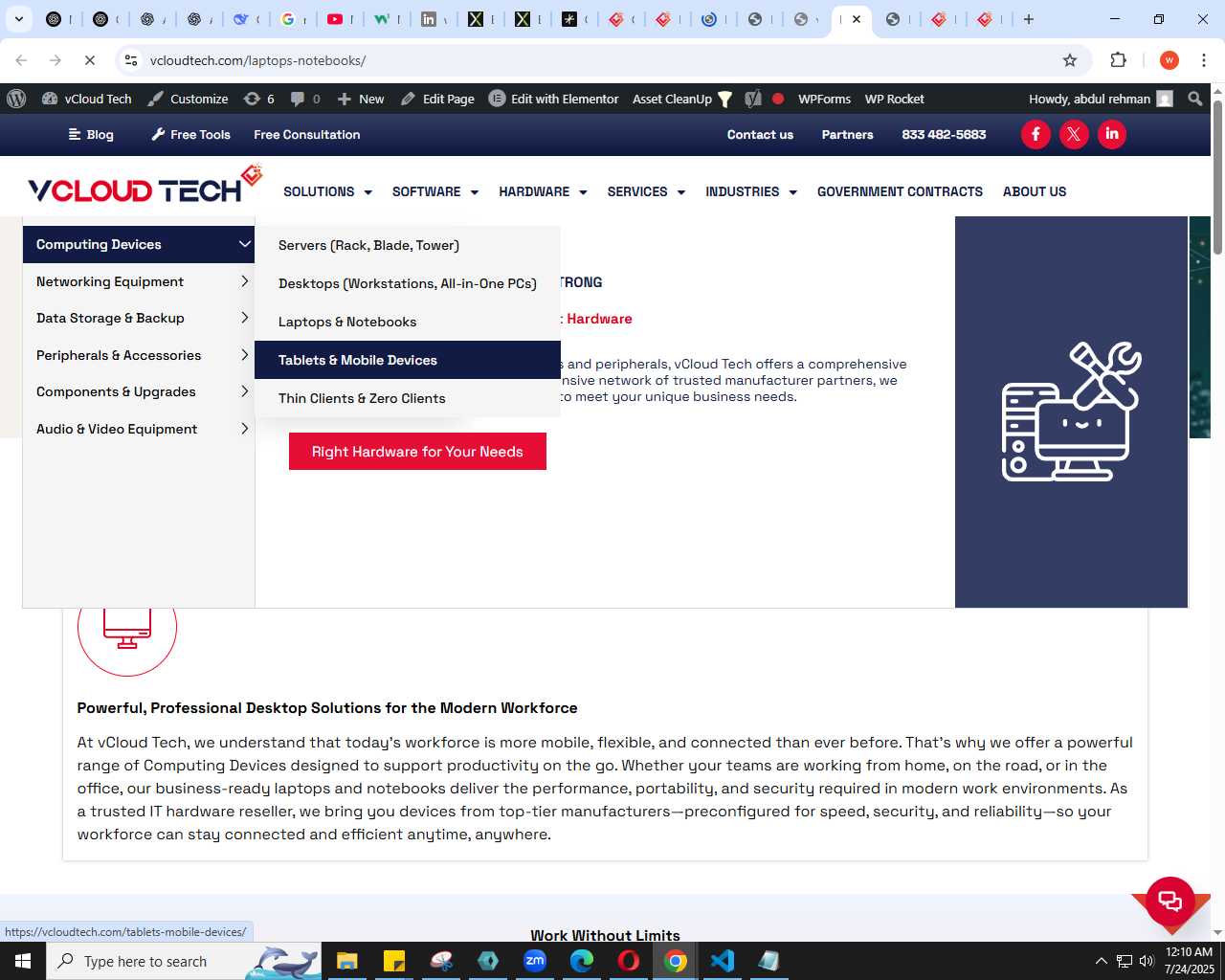View site information icon in address bar
Image resolution: width=1225 pixels, height=980 pixels.
[x=131, y=60]
